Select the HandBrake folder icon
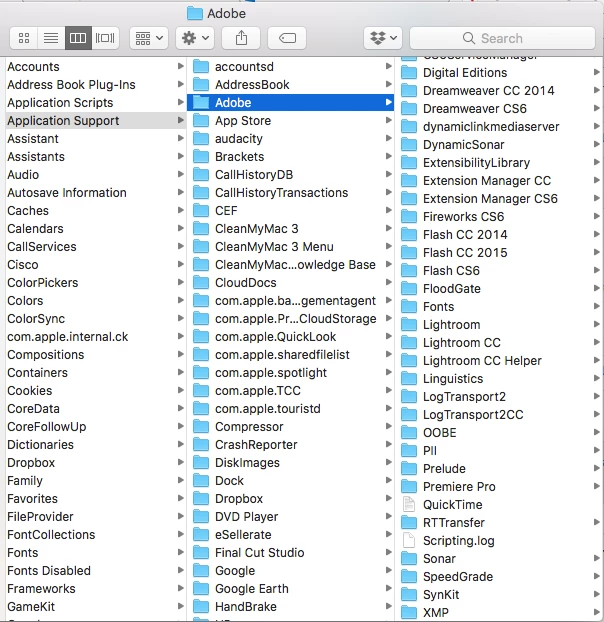Viewport: 604px width, 622px height. coord(201,607)
